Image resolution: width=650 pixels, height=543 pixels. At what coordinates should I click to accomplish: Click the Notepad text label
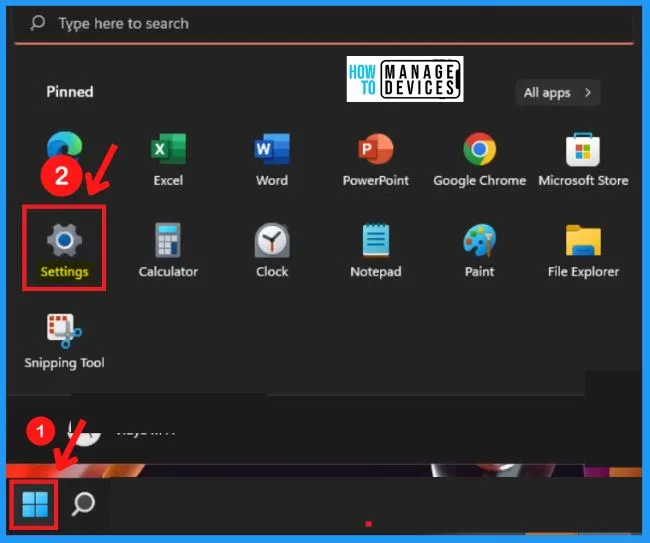(x=376, y=272)
